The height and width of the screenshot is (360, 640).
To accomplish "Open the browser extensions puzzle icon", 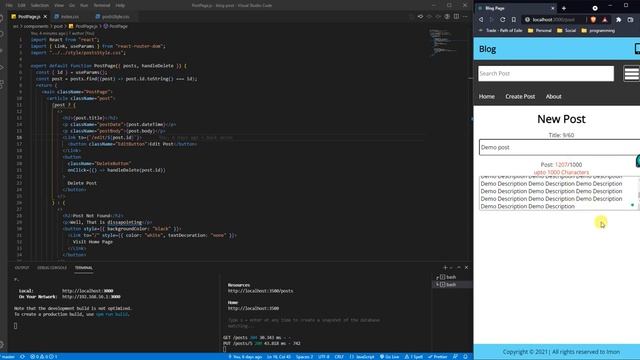I will pyautogui.click(x=618, y=20).
